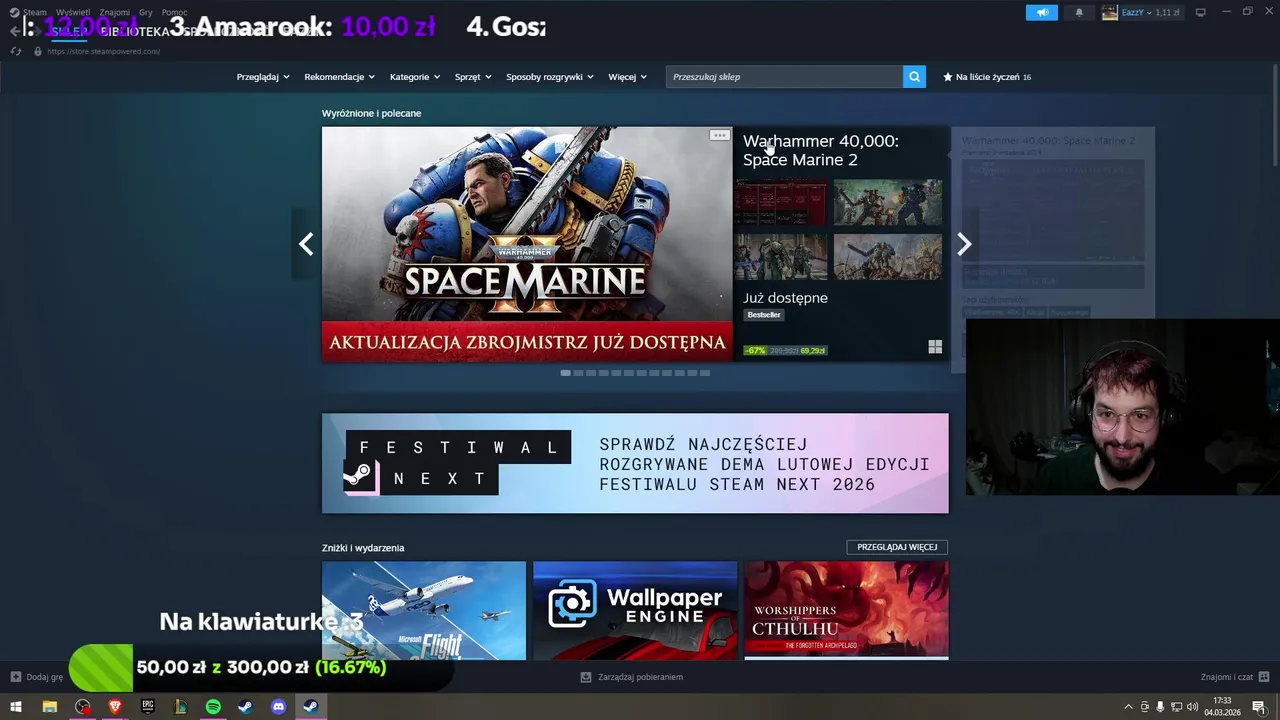This screenshot has width=1280, height=720.
Task: Click the Windows platform icon on Space Marine 2
Action: (935, 347)
